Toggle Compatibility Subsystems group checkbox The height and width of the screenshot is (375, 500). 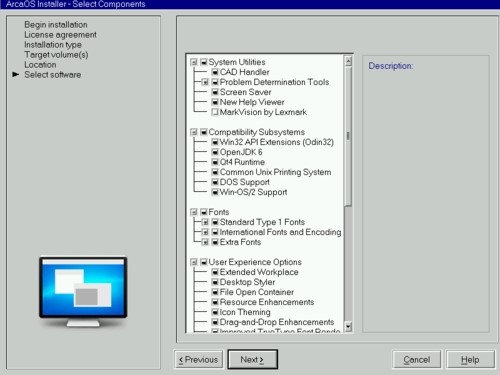click(x=204, y=132)
